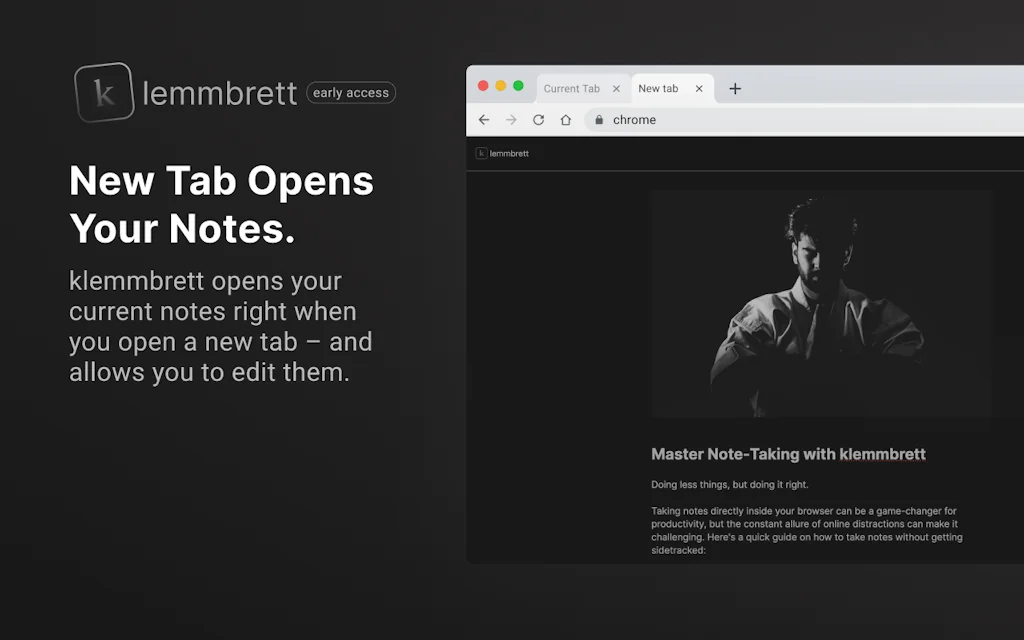Reload the page with the refresh icon
This screenshot has height=640, width=1024.
[539, 119]
